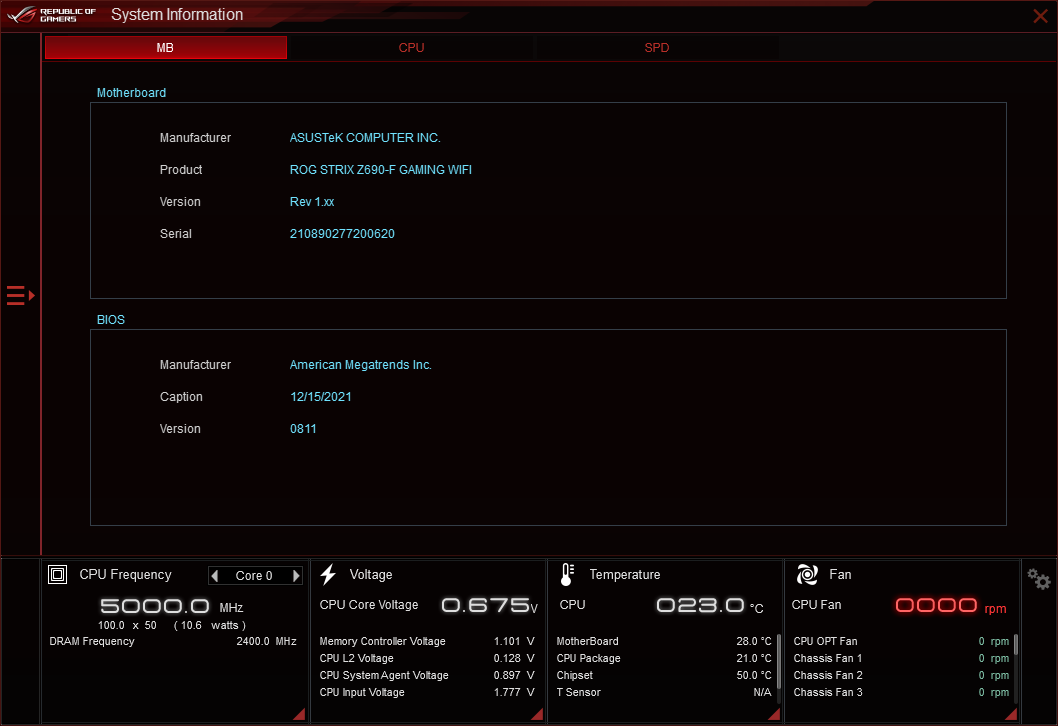Select the MB tab
Screen dimensions: 1058x726
click(165, 47)
